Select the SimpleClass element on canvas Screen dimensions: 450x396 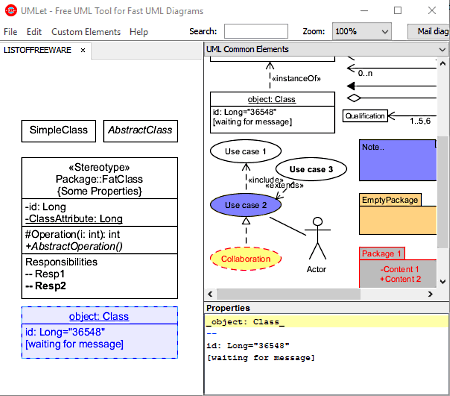59,131
